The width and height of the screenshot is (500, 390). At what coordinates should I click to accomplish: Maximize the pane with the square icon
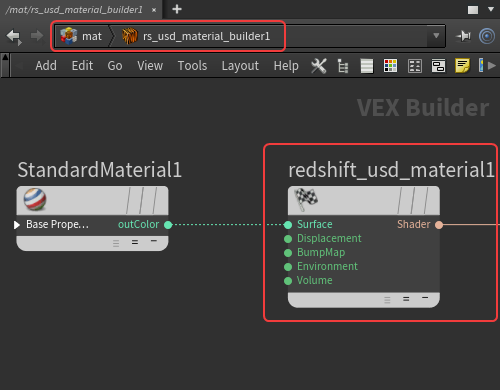click(473, 10)
